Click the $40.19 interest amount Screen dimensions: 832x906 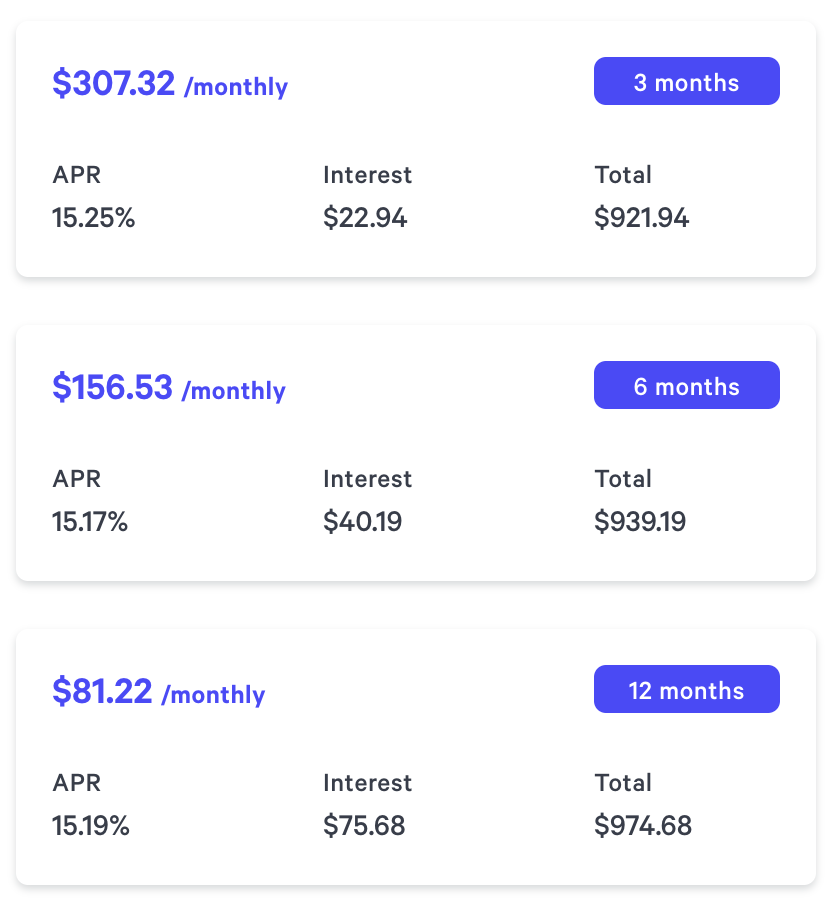point(362,522)
